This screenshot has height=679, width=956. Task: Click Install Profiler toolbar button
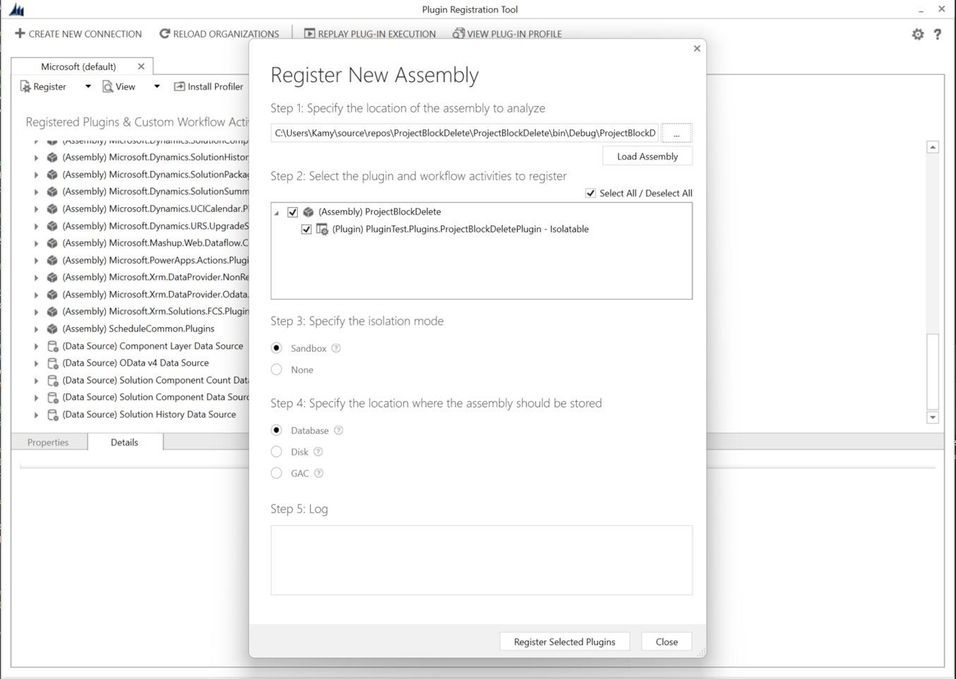[x=209, y=87]
